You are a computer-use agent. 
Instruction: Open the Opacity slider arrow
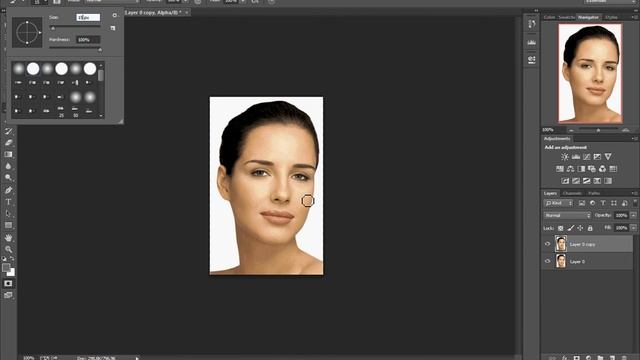point(633,216)
